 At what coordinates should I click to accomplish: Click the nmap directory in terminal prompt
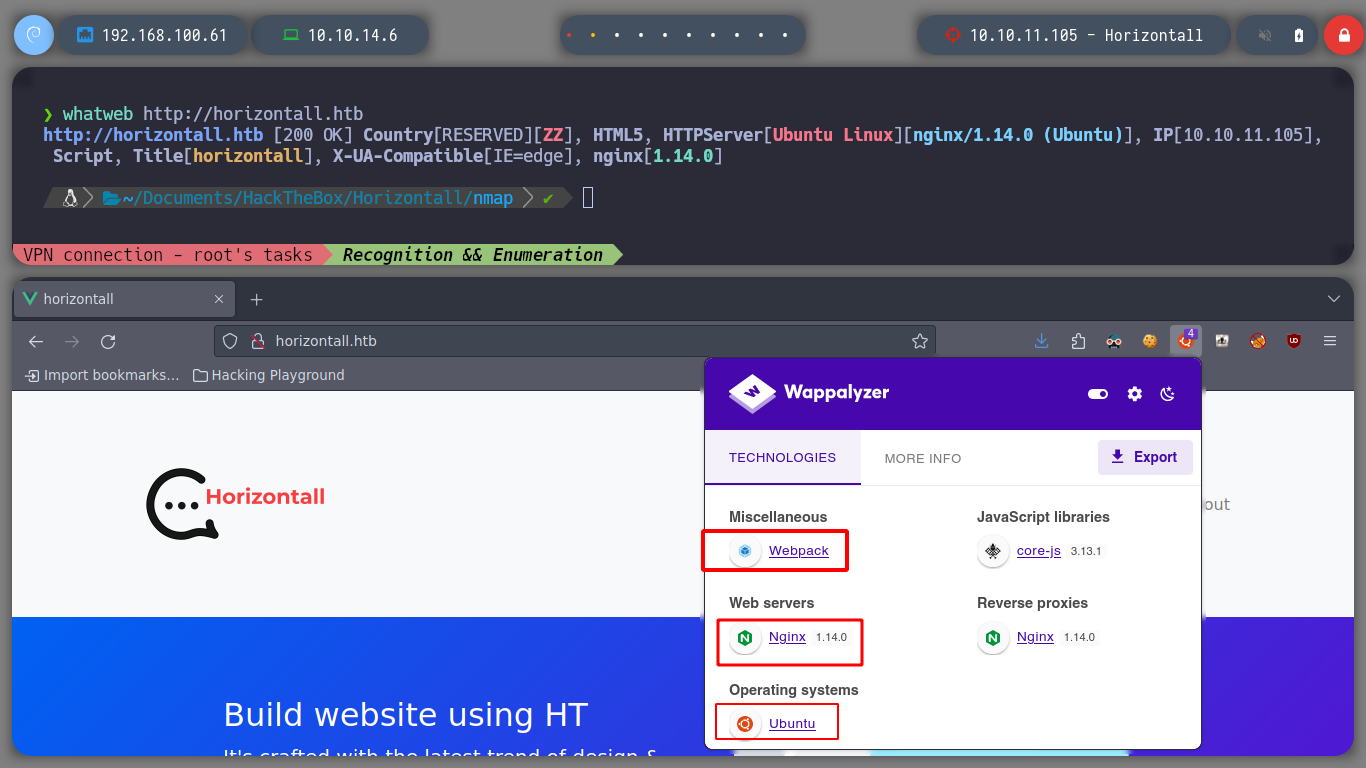492,198
